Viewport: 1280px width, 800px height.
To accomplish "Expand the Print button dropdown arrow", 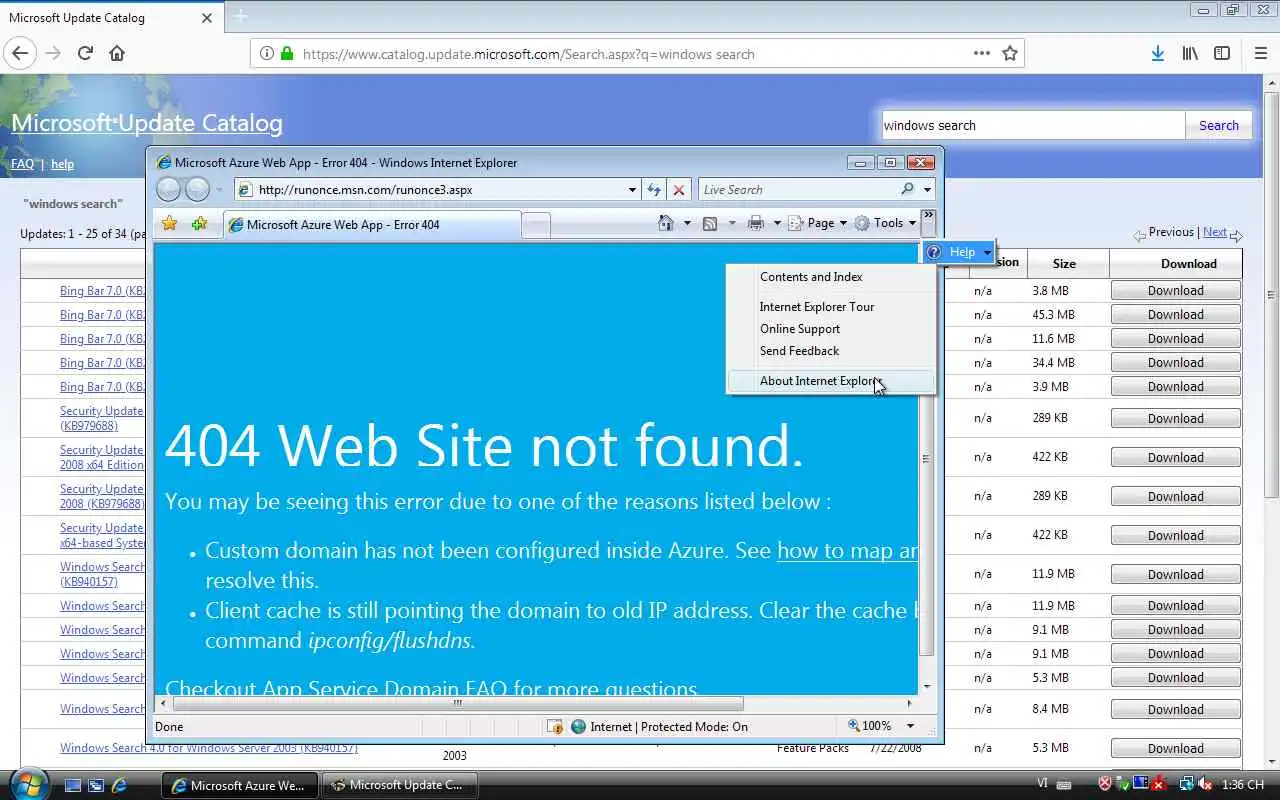I will [776, 223].
